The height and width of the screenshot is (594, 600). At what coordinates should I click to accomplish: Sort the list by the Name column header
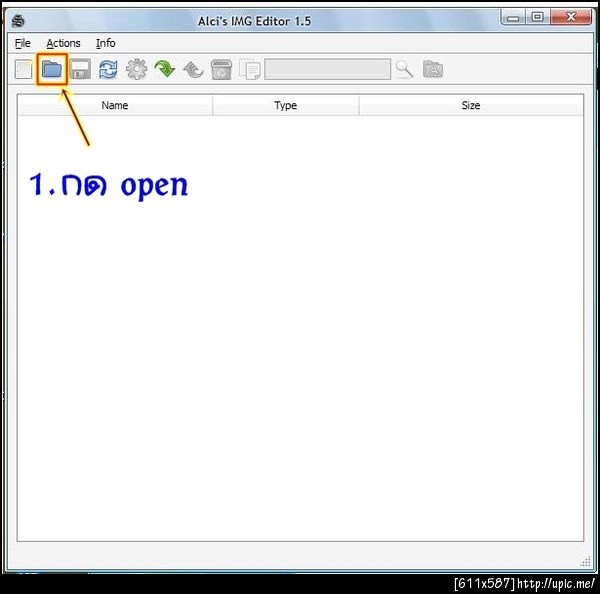[x=115, y=105]
